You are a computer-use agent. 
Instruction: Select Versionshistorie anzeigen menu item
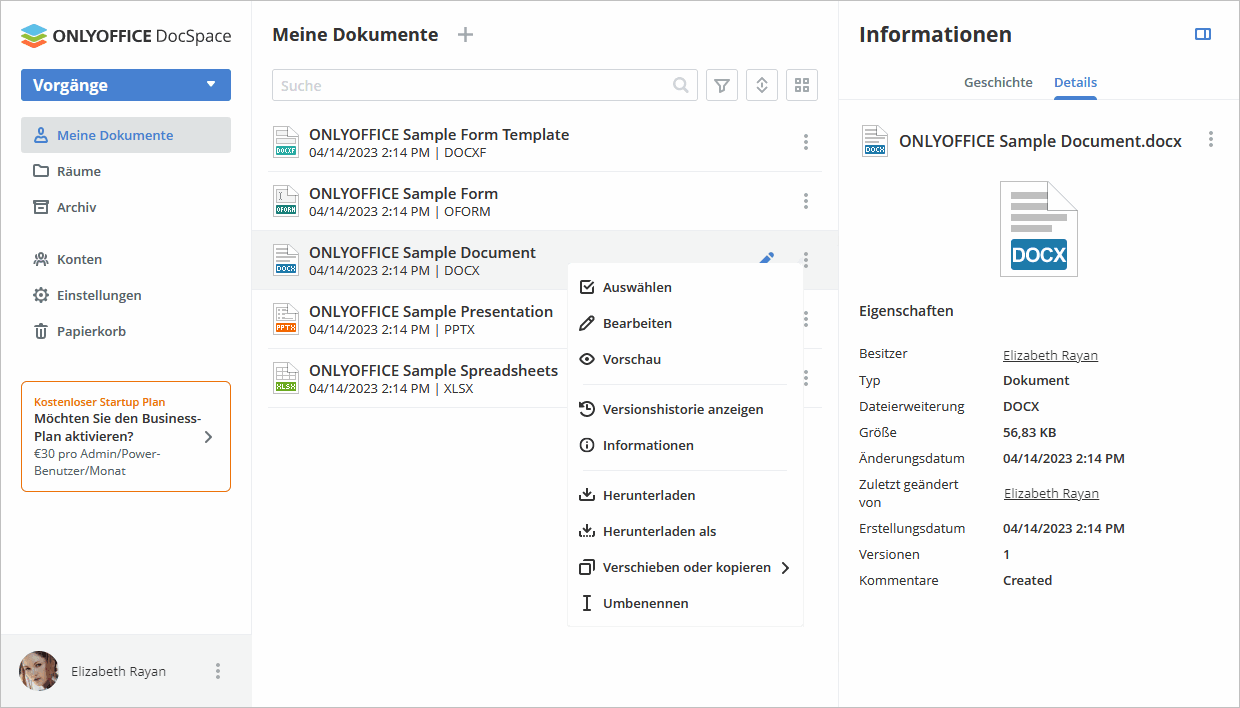pos(685,409)
